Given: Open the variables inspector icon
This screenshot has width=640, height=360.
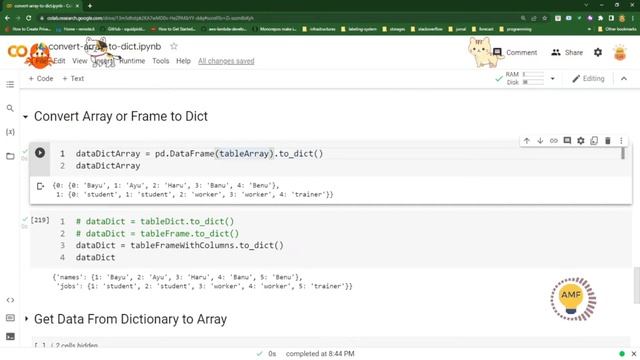Looking at the screenshot, I should (x=10, y=132).
